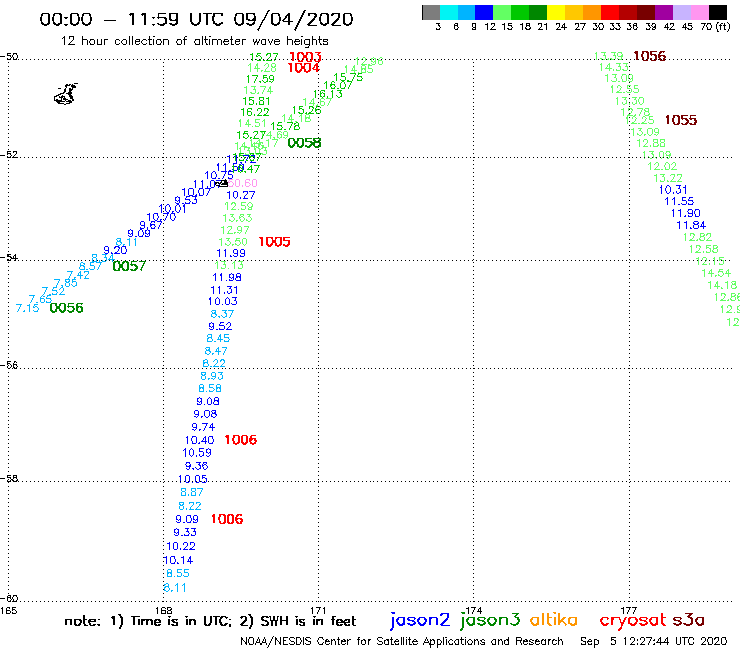
Task: Click the wave height value 9.20
Action: pyautogui.click(x=115, y=251)
